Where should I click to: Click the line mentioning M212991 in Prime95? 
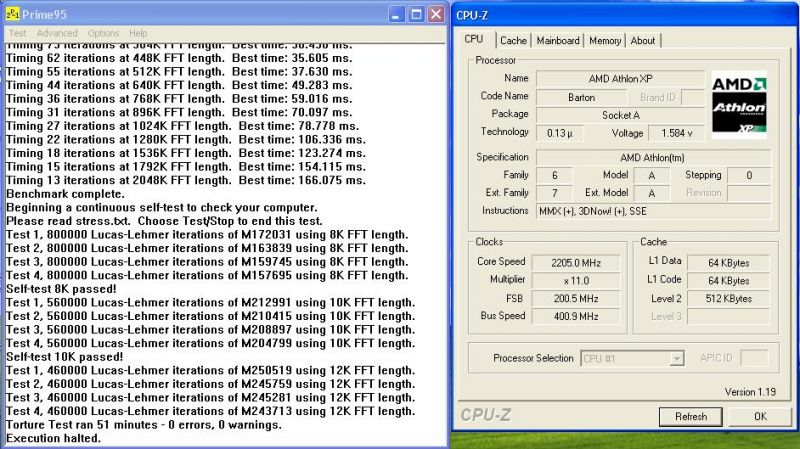coord(210,303)
